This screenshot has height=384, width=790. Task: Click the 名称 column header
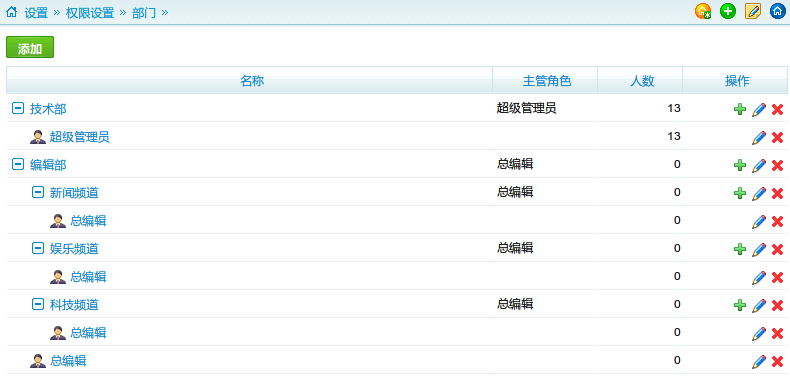250,81
